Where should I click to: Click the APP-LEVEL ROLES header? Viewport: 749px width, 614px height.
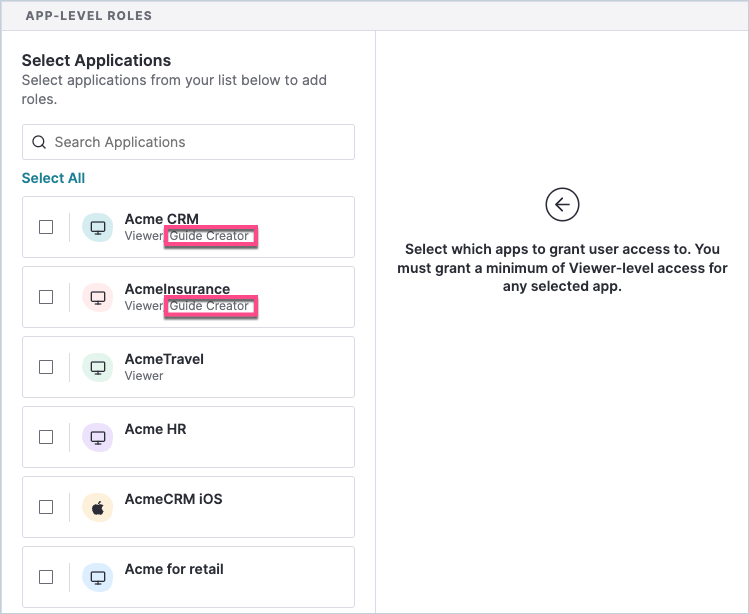click(89, 16)
